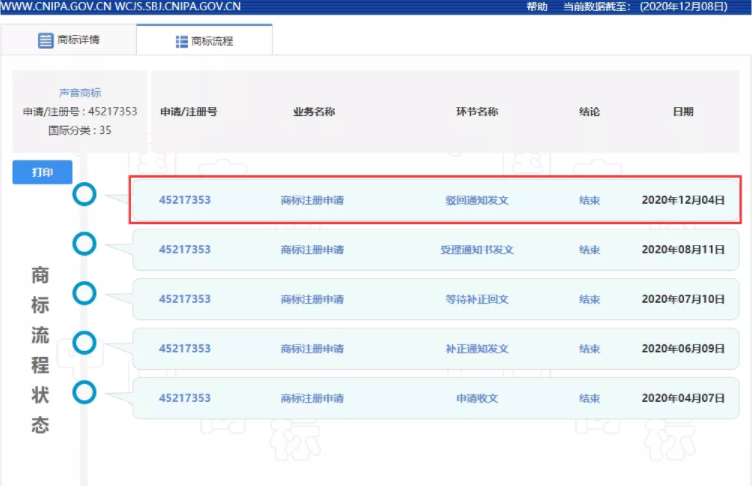The image size is (752, 496).
Task: Click 申请收文 step name
Action: point(477,398)
